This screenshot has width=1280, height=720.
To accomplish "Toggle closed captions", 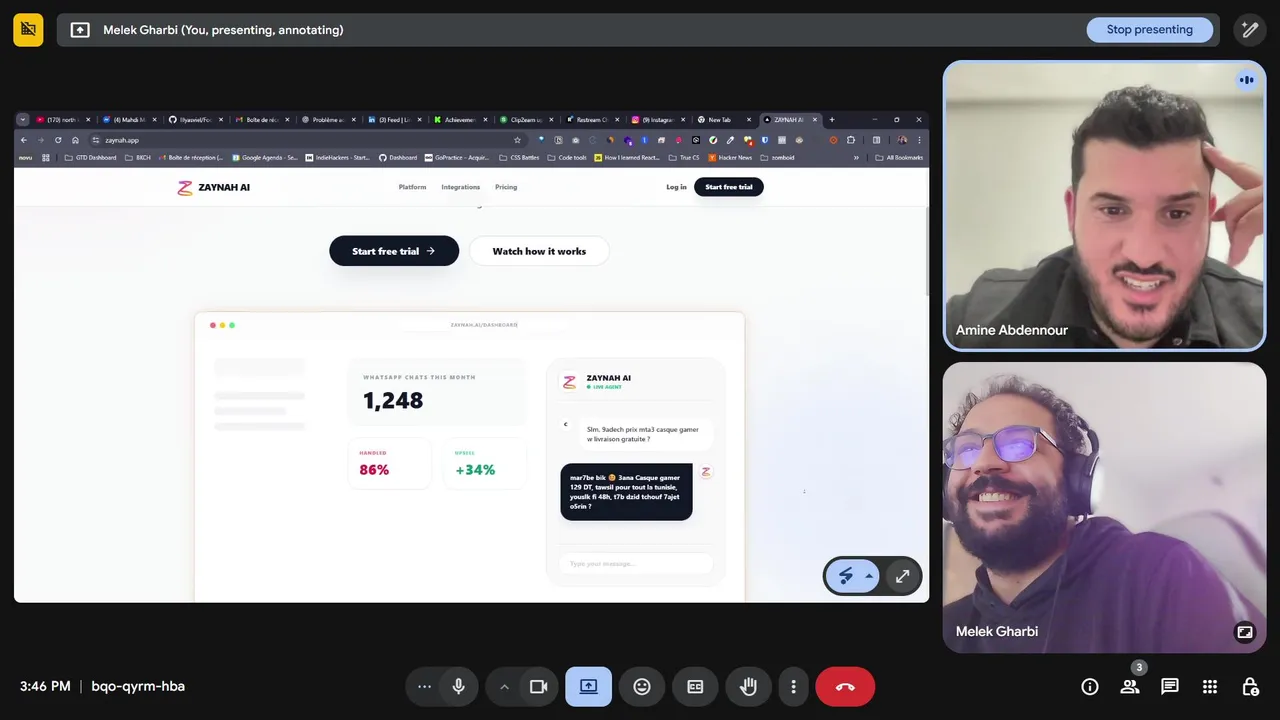I will pos(695,687).
